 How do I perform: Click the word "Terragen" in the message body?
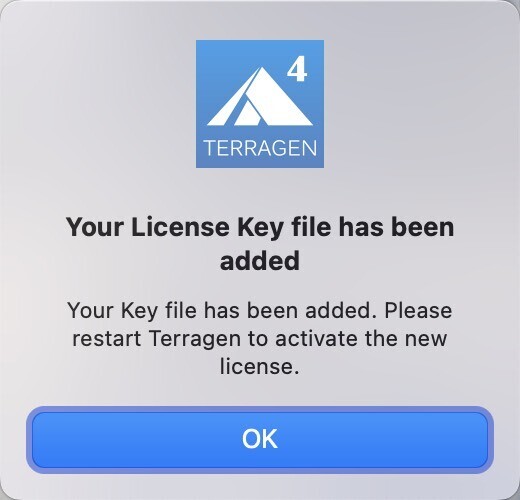pos(195,339)
